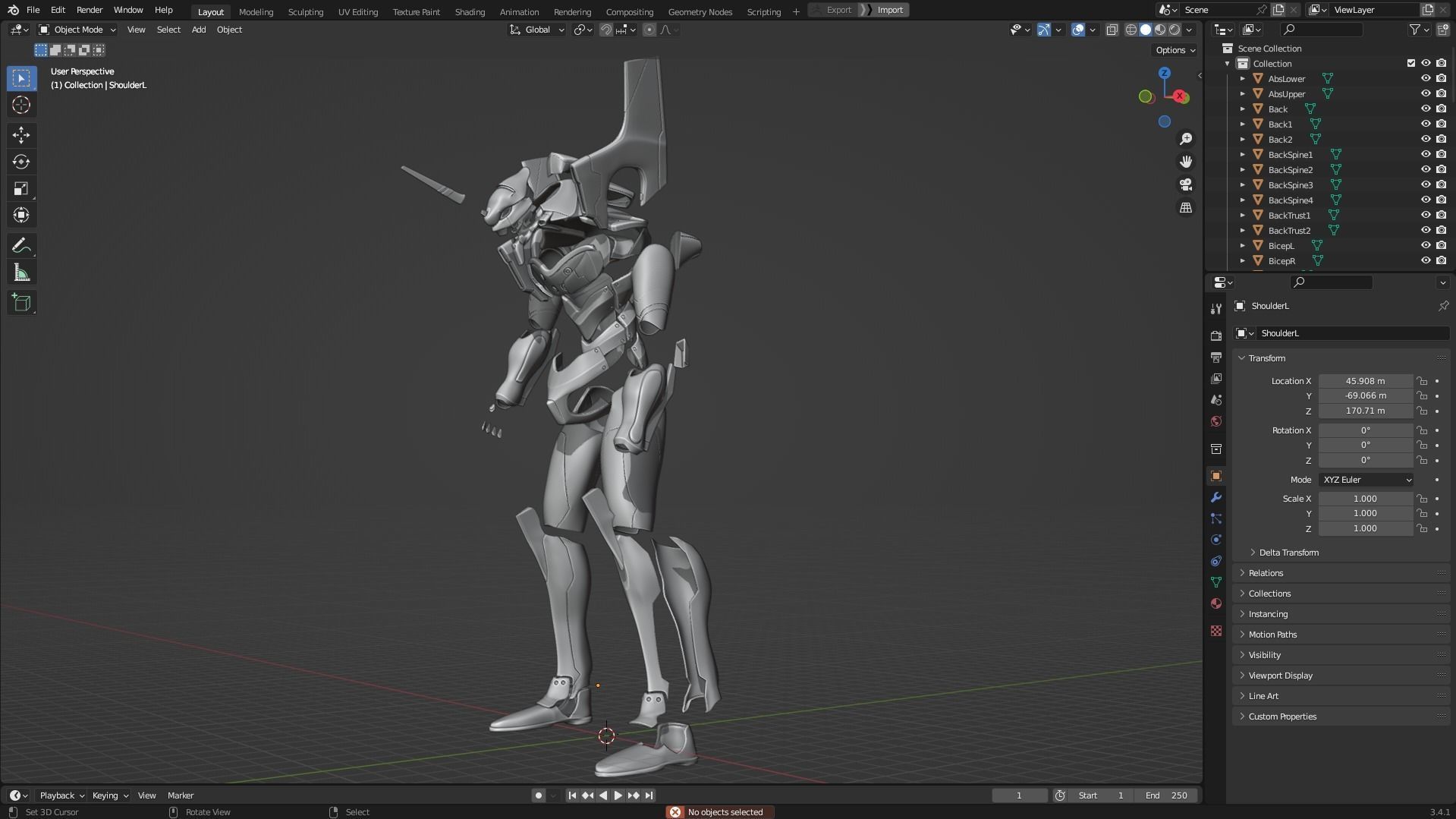1456x819 pixels.
Task: Open the XYZ Euler rotation mode dropdown
Action: point(1366,480)
